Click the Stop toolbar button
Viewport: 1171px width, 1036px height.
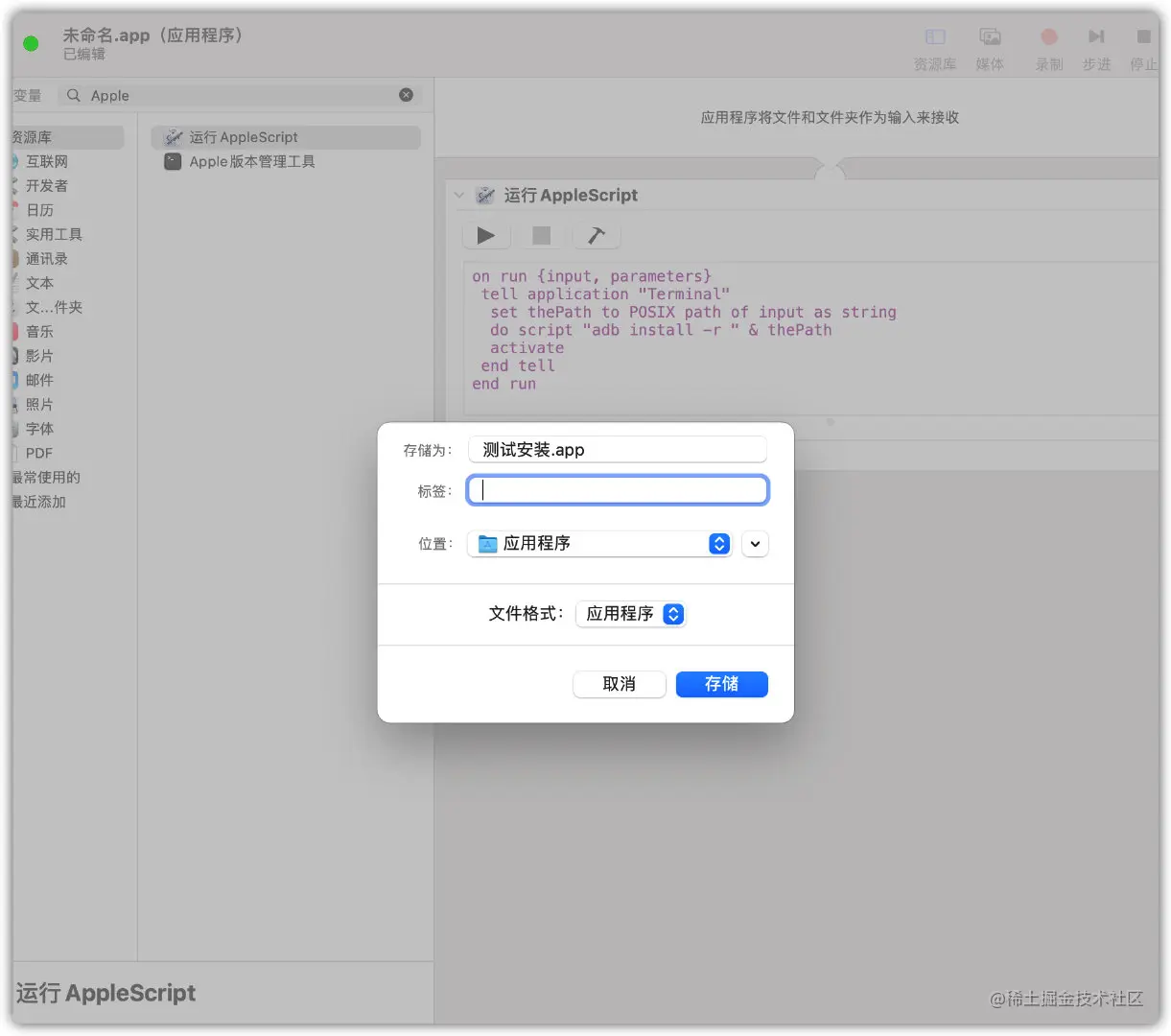tap(1143, 36)
